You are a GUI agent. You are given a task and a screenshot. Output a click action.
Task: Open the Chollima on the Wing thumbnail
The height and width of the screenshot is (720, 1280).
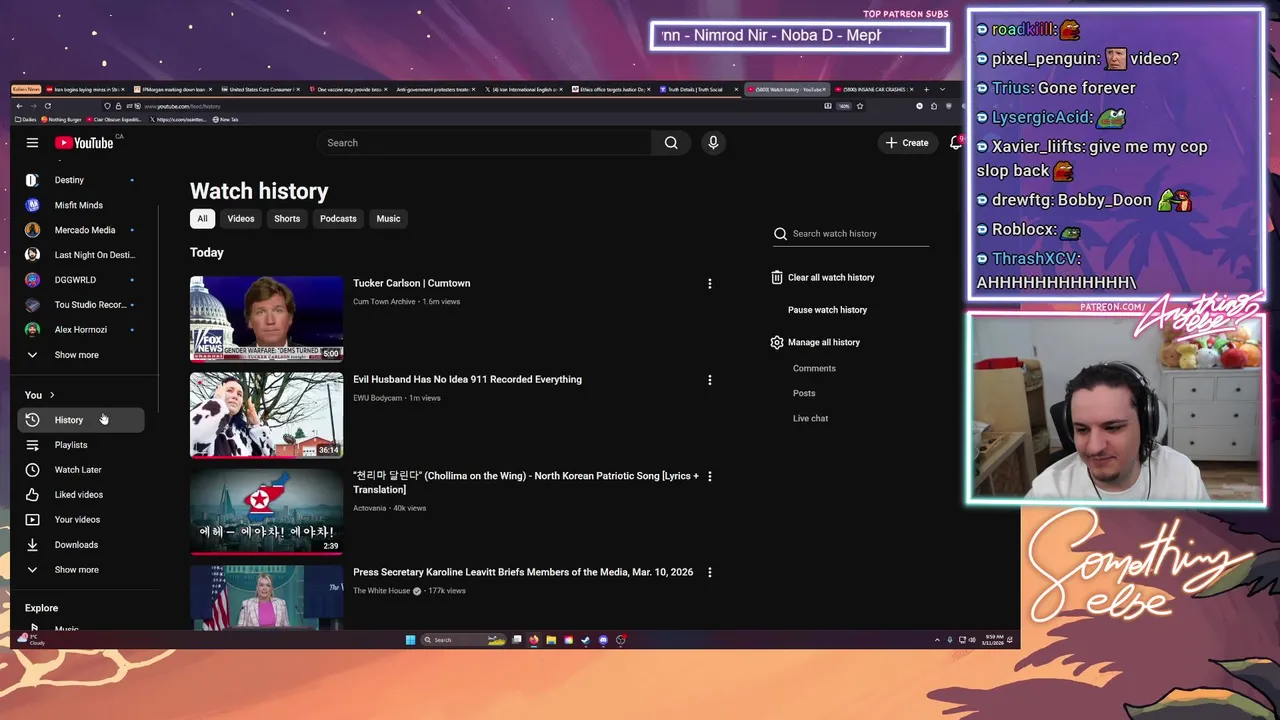pos(266,511)
